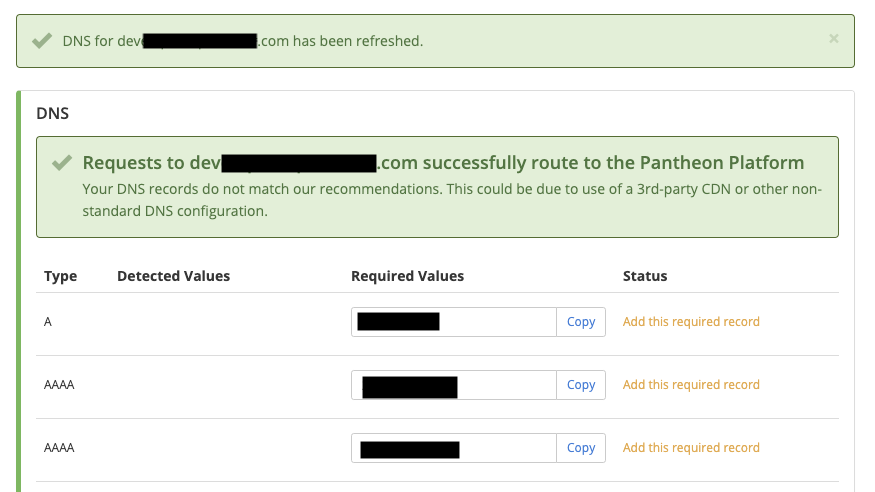Copy the second AAAA record value
Image resolution: width=875 pixels, height=492 pixels.
[x=581, y=448]
